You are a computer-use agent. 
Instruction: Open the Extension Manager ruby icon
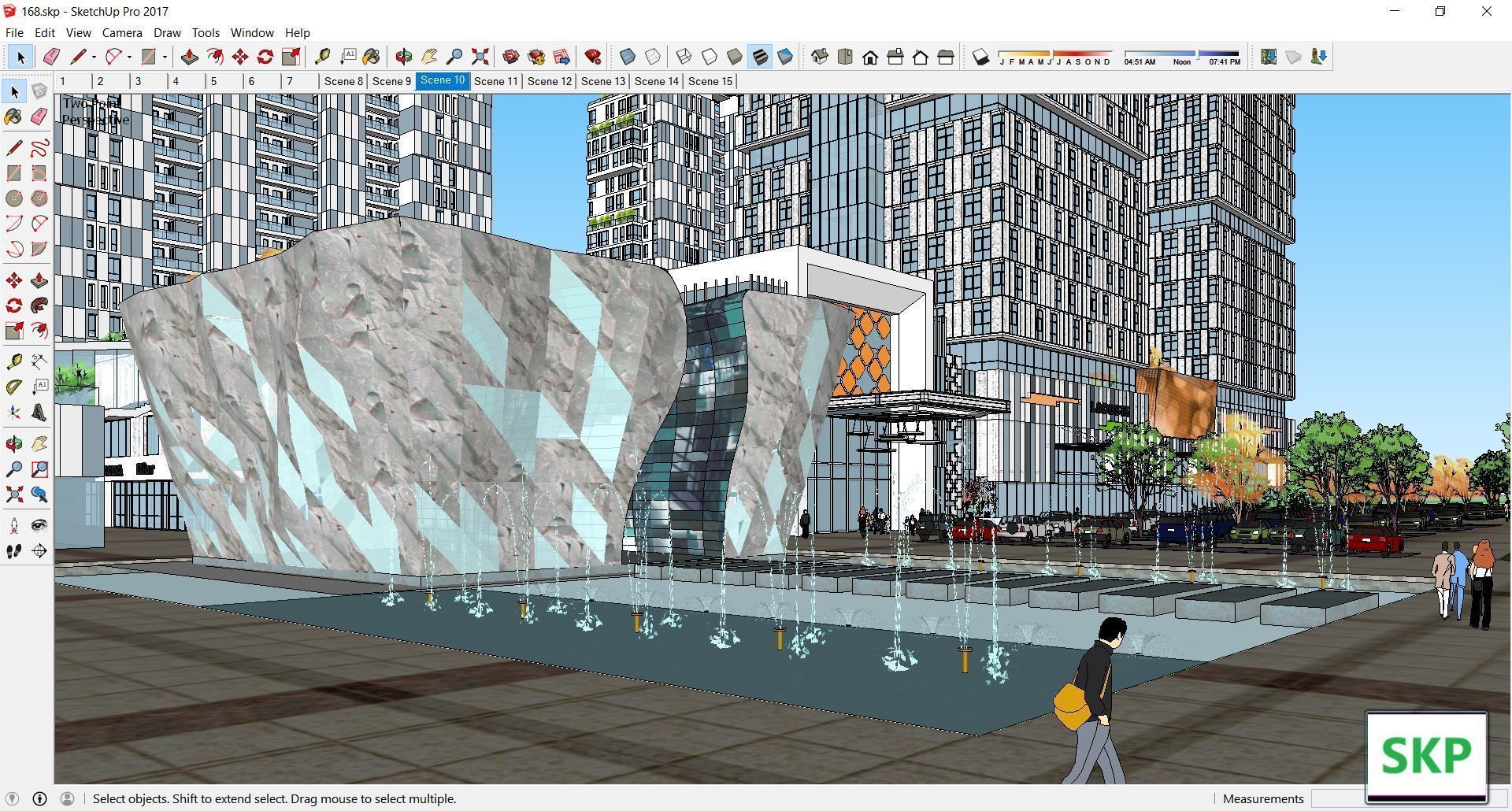[593, 57]
